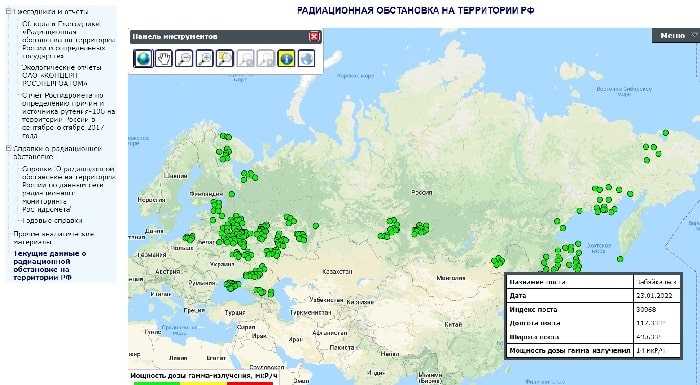
Task: Click the greyed next extent tool
Action: click(266, 59)
